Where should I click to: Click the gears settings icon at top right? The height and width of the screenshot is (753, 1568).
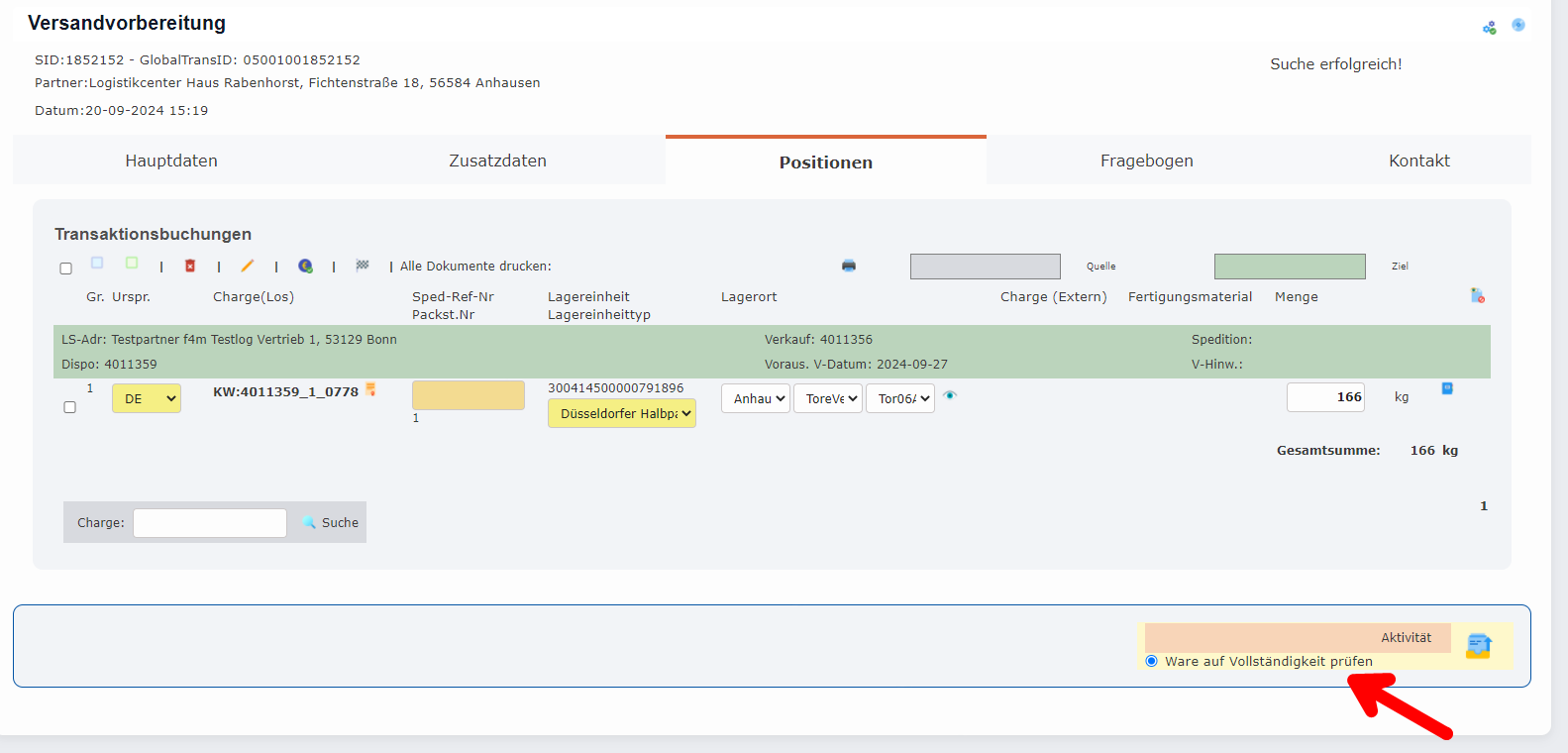click(1489, 28)
